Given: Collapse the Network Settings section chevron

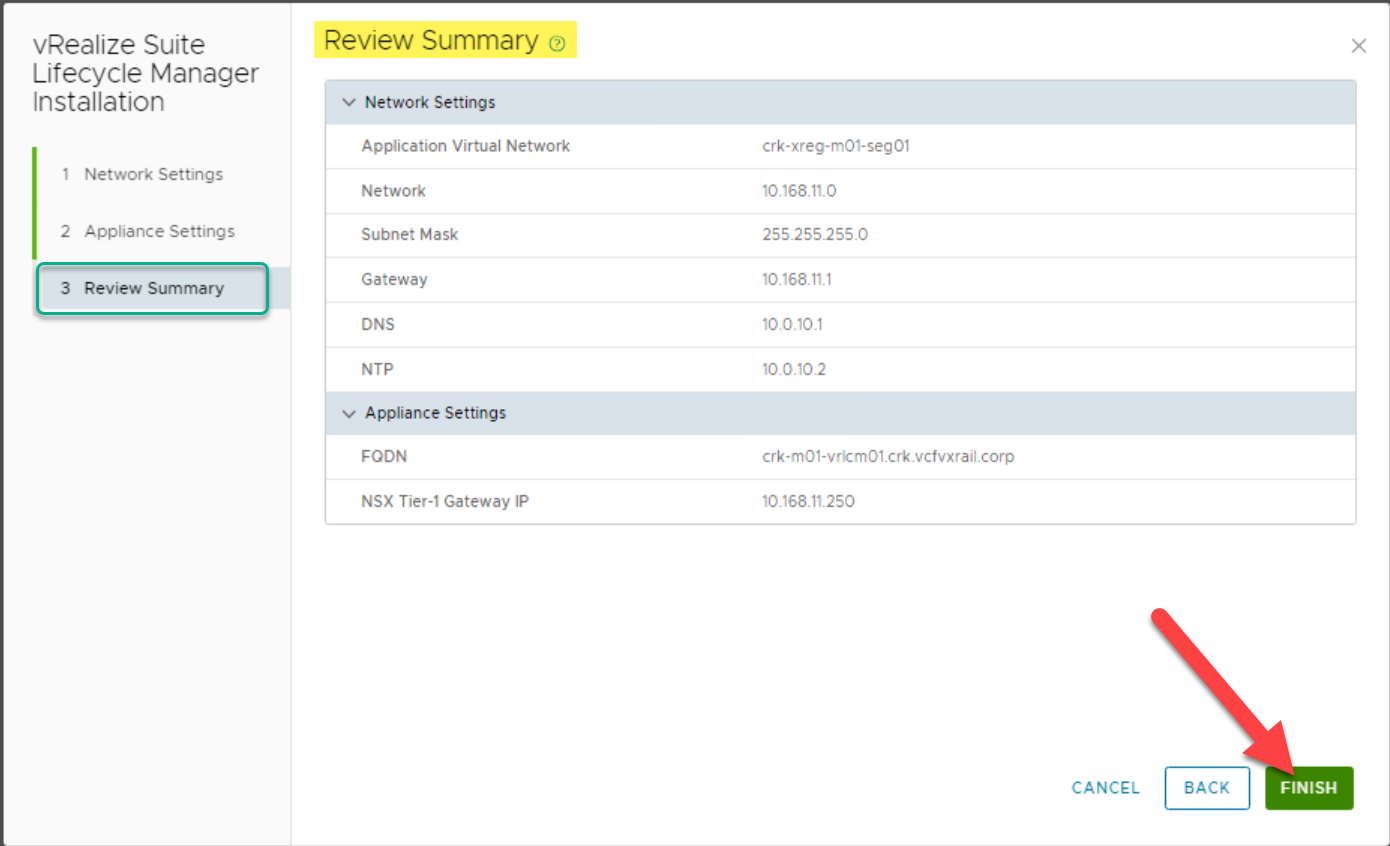Looking at the screenshot, I should click(349, 102).
